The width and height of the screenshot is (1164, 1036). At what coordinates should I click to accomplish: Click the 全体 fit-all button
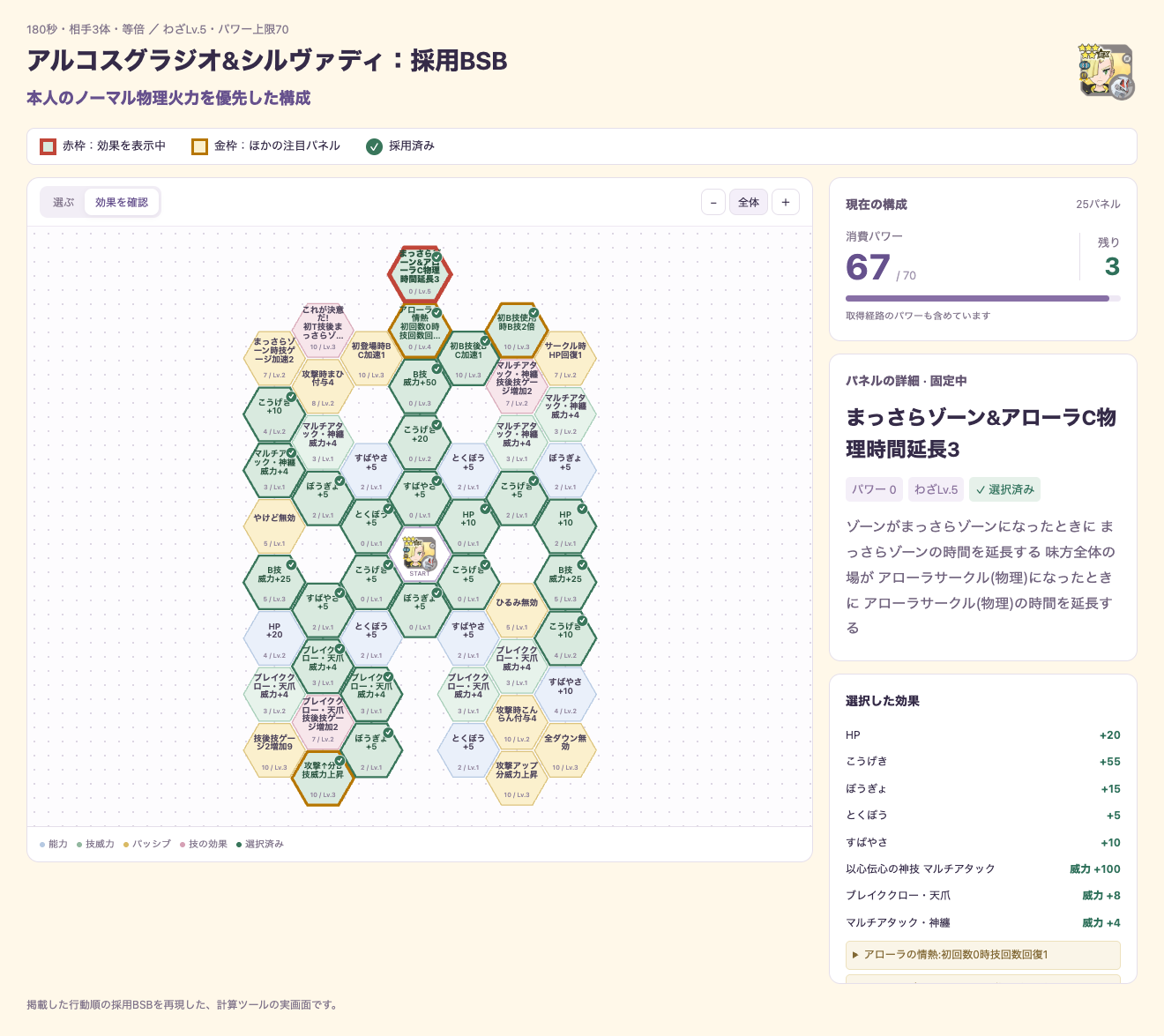(x=749, y=202)
